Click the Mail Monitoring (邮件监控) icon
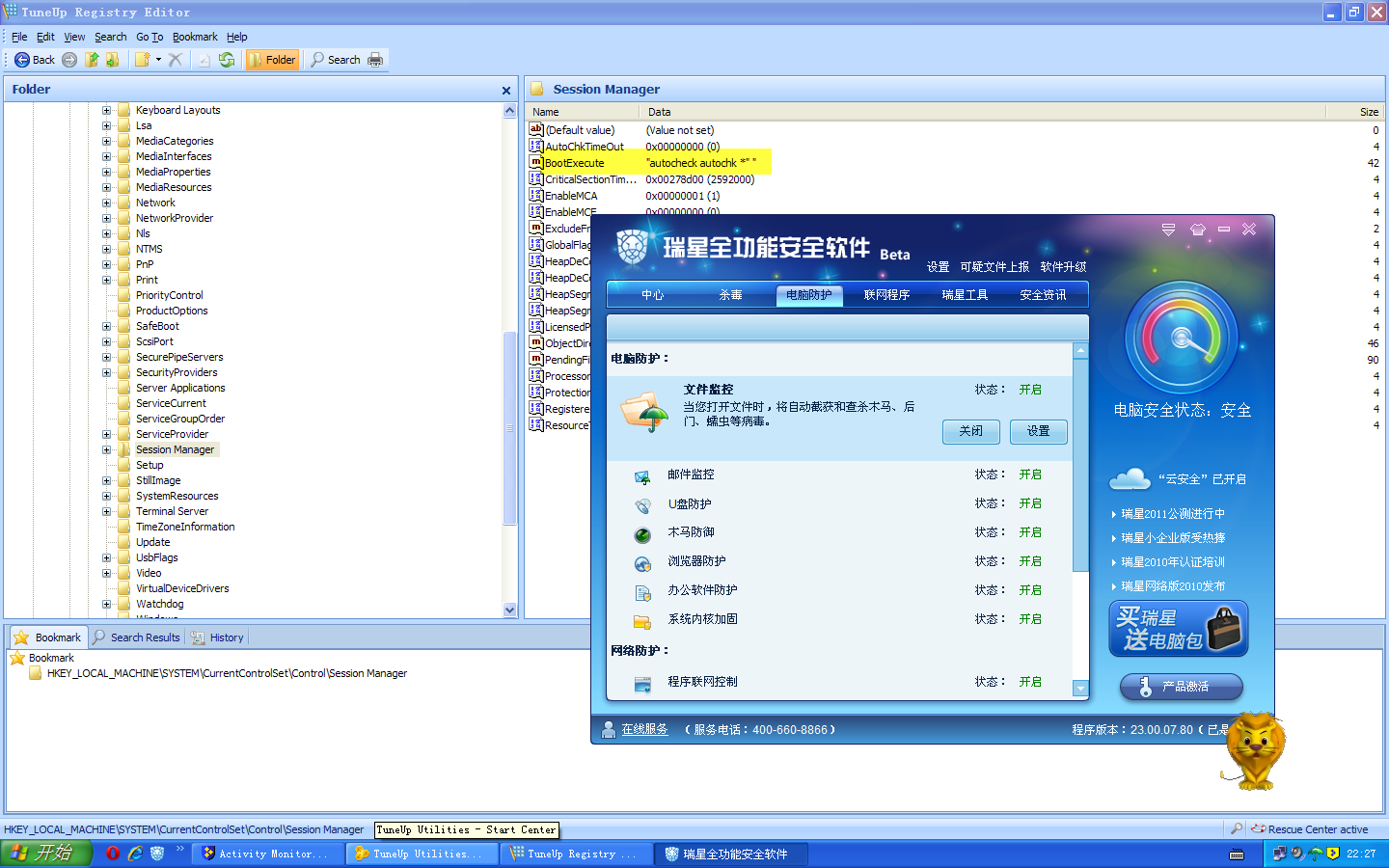This screenshot has width=1389, height=868. 642,476
